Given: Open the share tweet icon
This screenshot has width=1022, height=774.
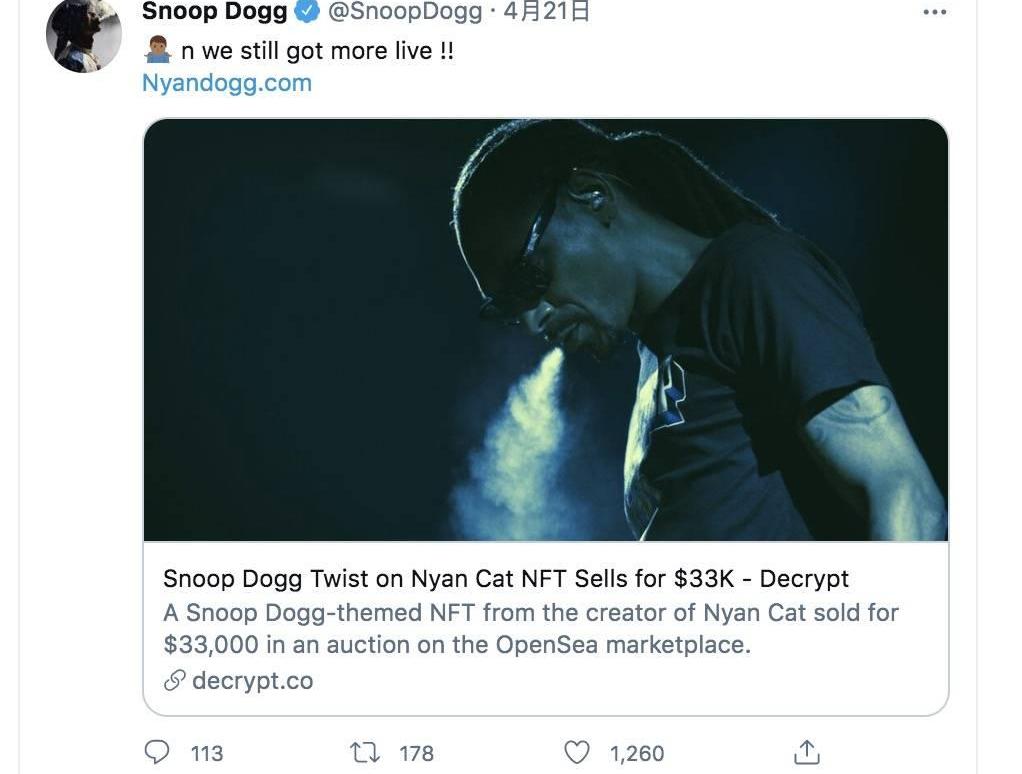Looking at the screenshot, I should pos(807,752).
